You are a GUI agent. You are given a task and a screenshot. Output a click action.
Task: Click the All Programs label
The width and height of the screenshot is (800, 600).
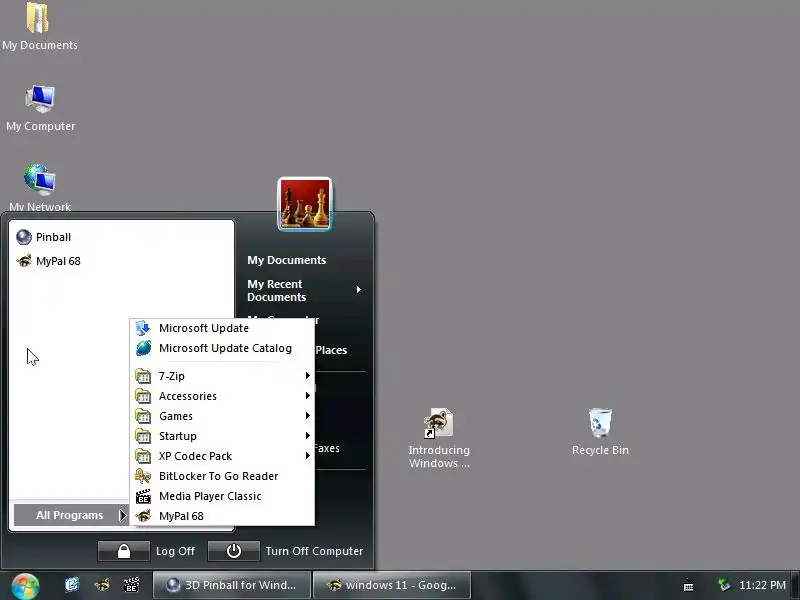[69, 515]
